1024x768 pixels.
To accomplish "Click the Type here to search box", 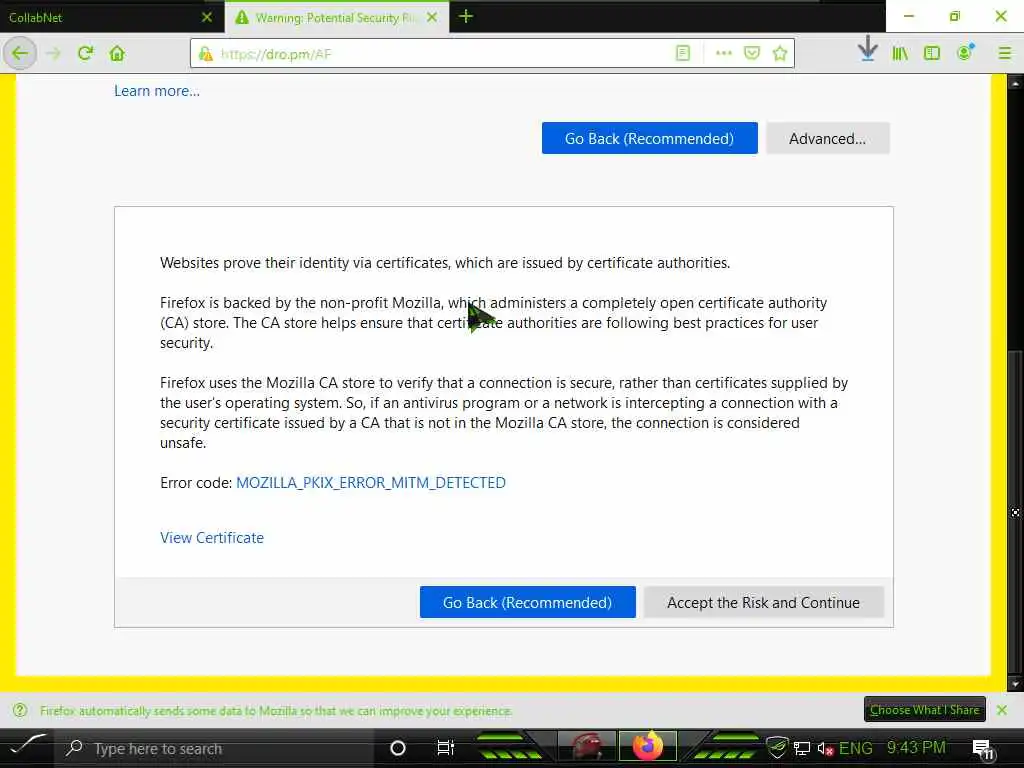I will (213, 748).
